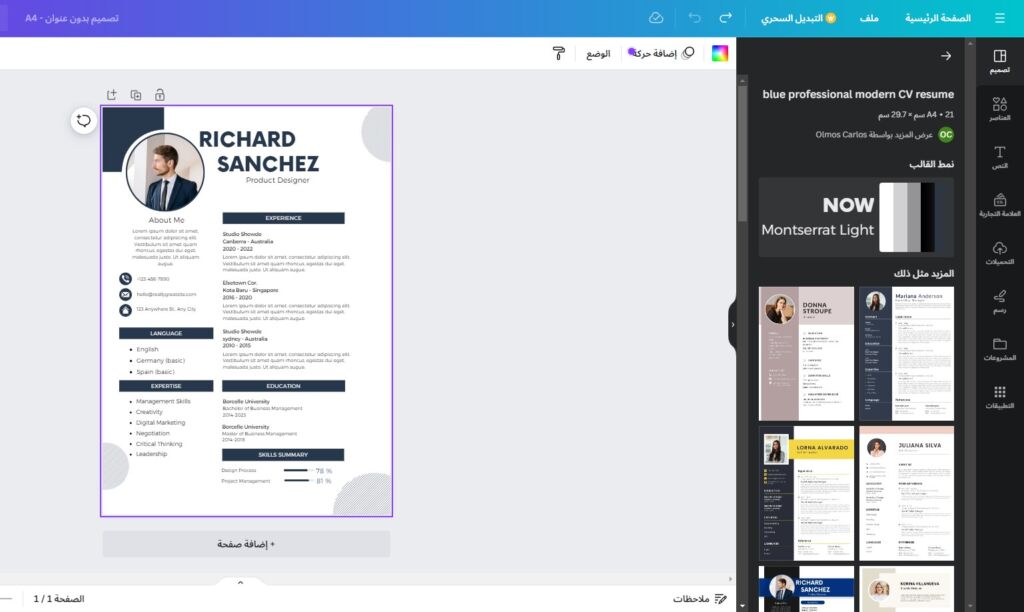Image resolution: width=1024 pixels, height=612 pixels.
Task: Open the التحميلات (Uploads) panel
Action: pos(999,253)
